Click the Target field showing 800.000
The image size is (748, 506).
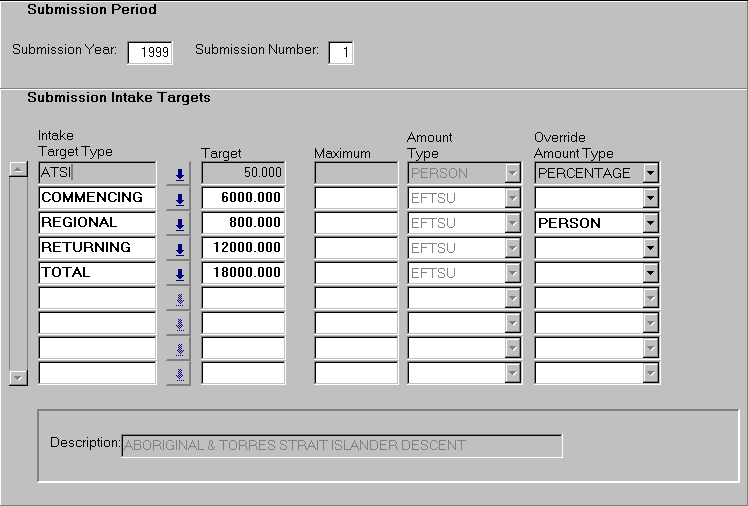243,223
